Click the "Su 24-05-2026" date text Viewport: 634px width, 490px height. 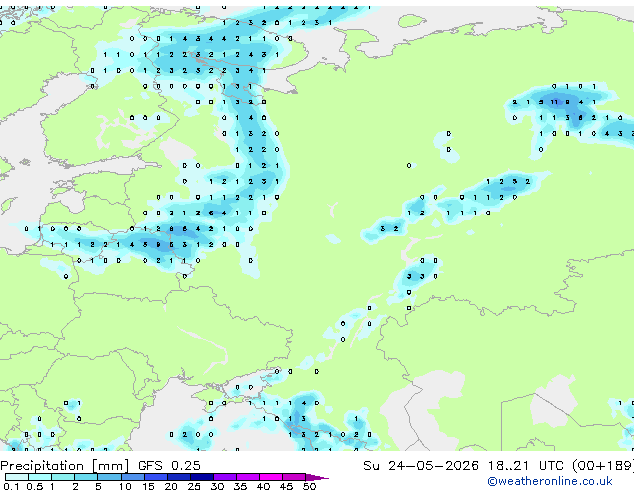point(421,465)
